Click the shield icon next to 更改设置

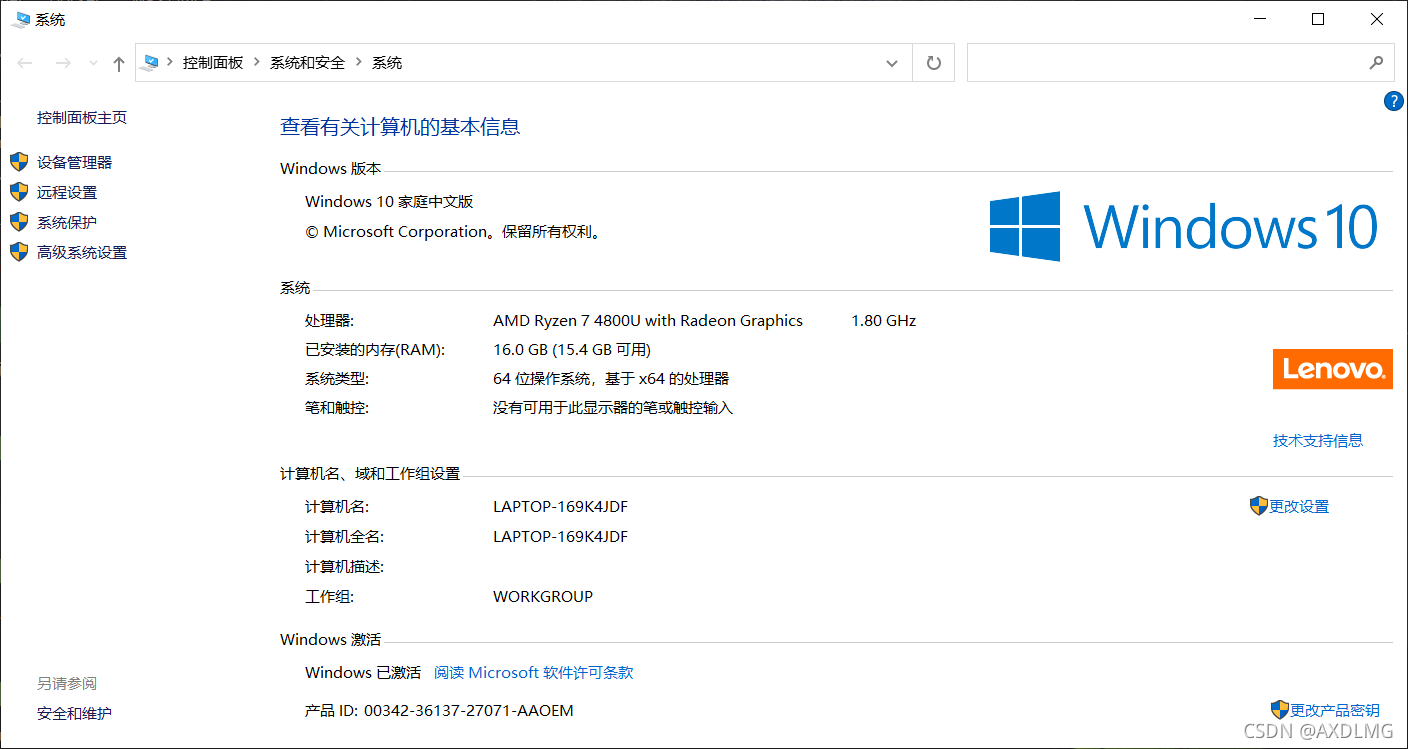1259,506
